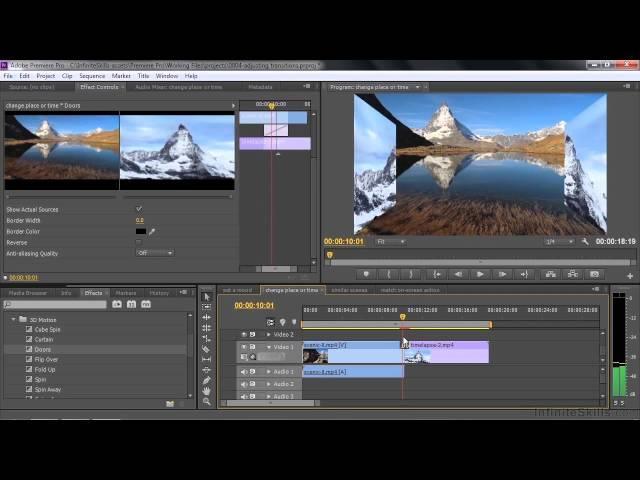Viewport: 640px width, 480px height.
Task: Select the Rolling Edit tool
Action: pyautogui.click(x=207, y=328)
